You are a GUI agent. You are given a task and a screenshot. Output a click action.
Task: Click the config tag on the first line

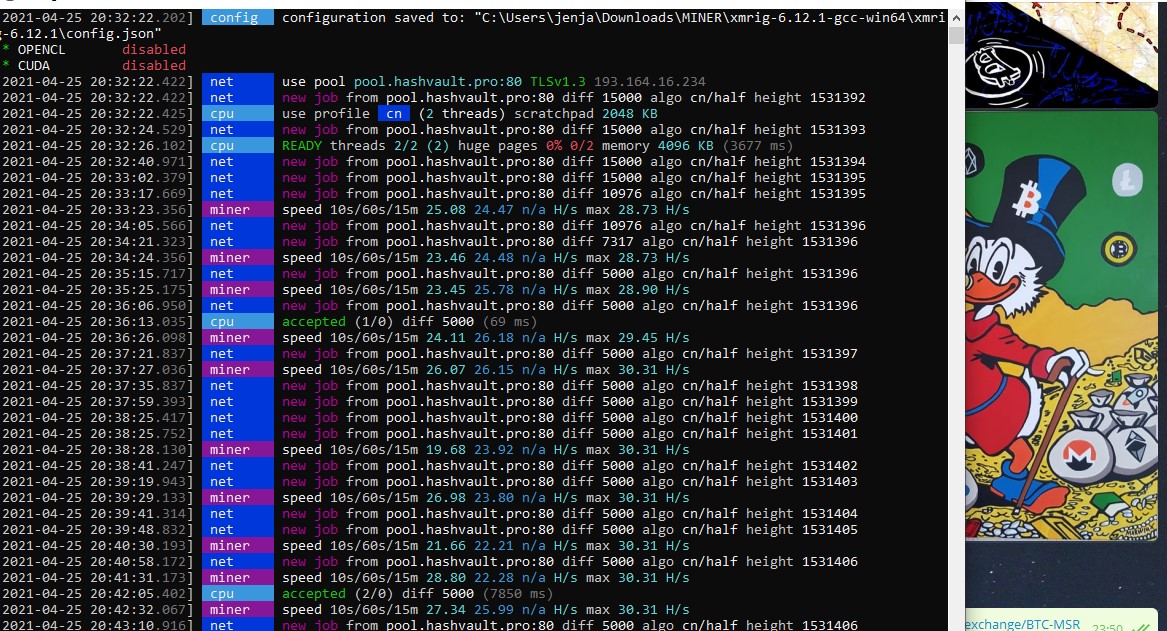(x=237, y=18)
